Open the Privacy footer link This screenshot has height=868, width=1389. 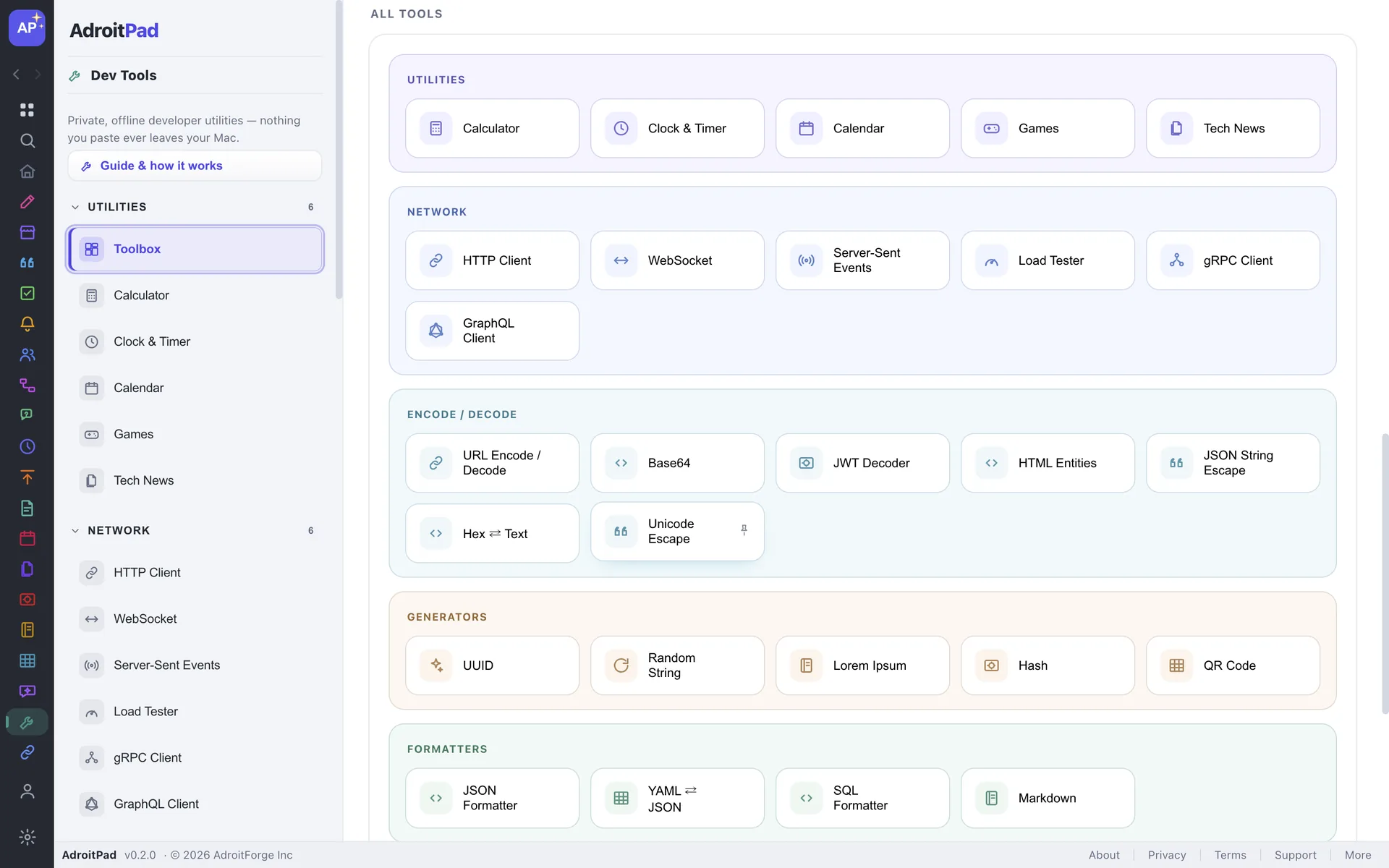1167,855
